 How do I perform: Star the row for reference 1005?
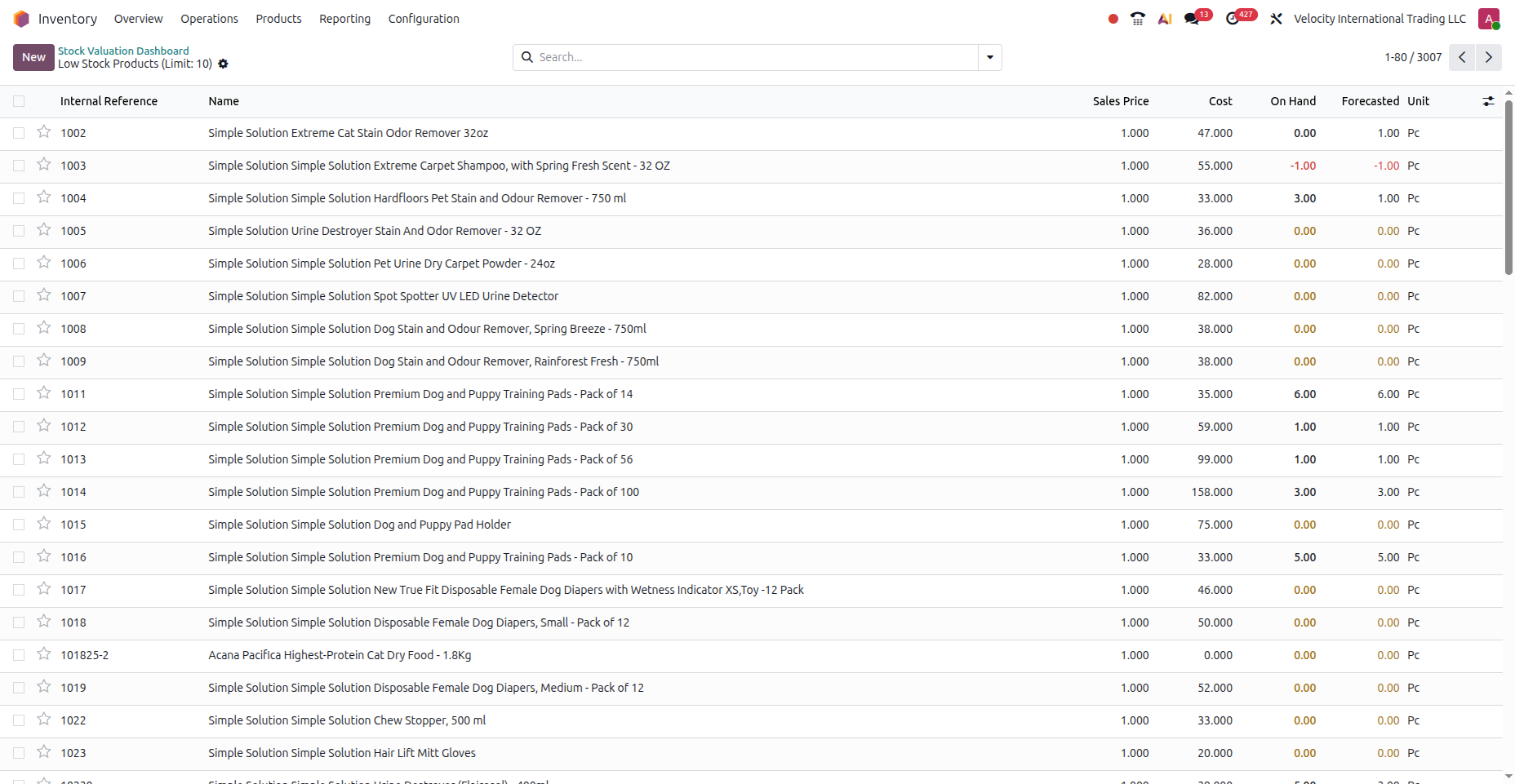(44, 230)
